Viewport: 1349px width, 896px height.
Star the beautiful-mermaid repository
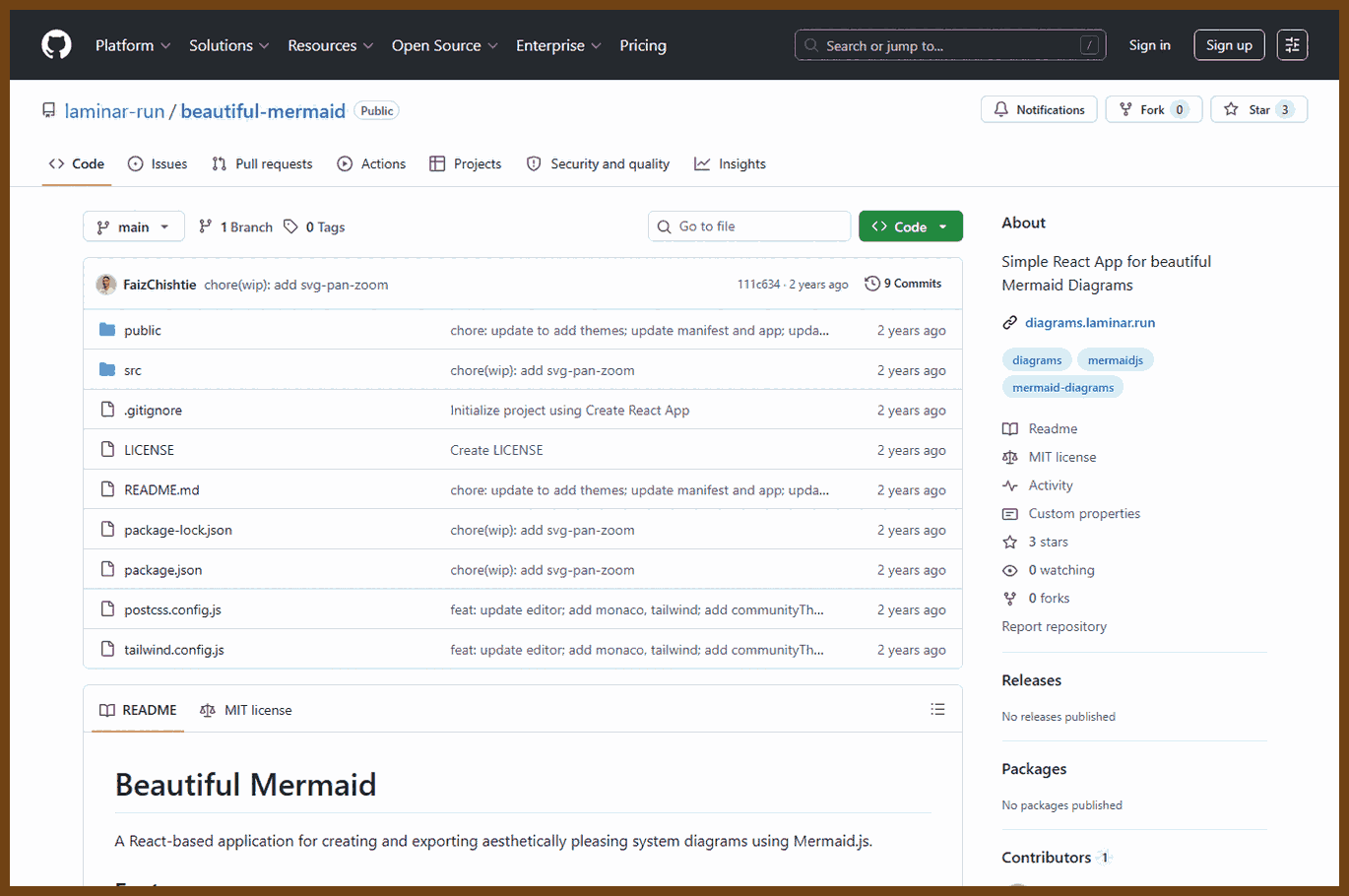[x=1258, y=109]
